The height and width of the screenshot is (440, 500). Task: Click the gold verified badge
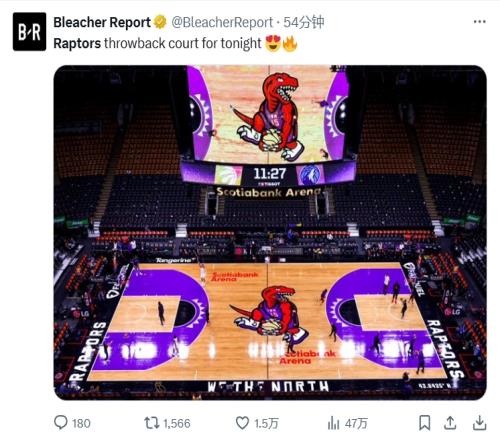click(160, 22)
